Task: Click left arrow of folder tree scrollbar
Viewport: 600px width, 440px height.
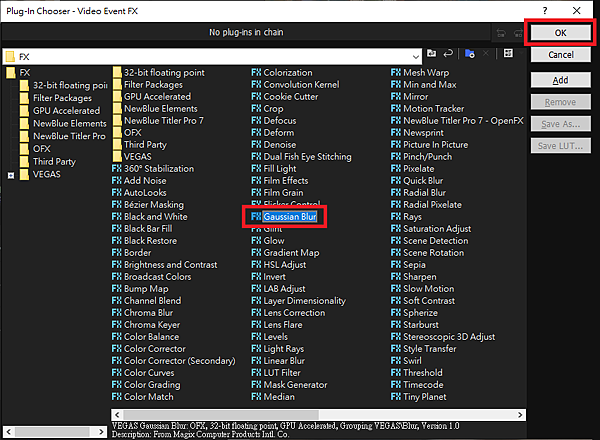Action: coord(9,432)
